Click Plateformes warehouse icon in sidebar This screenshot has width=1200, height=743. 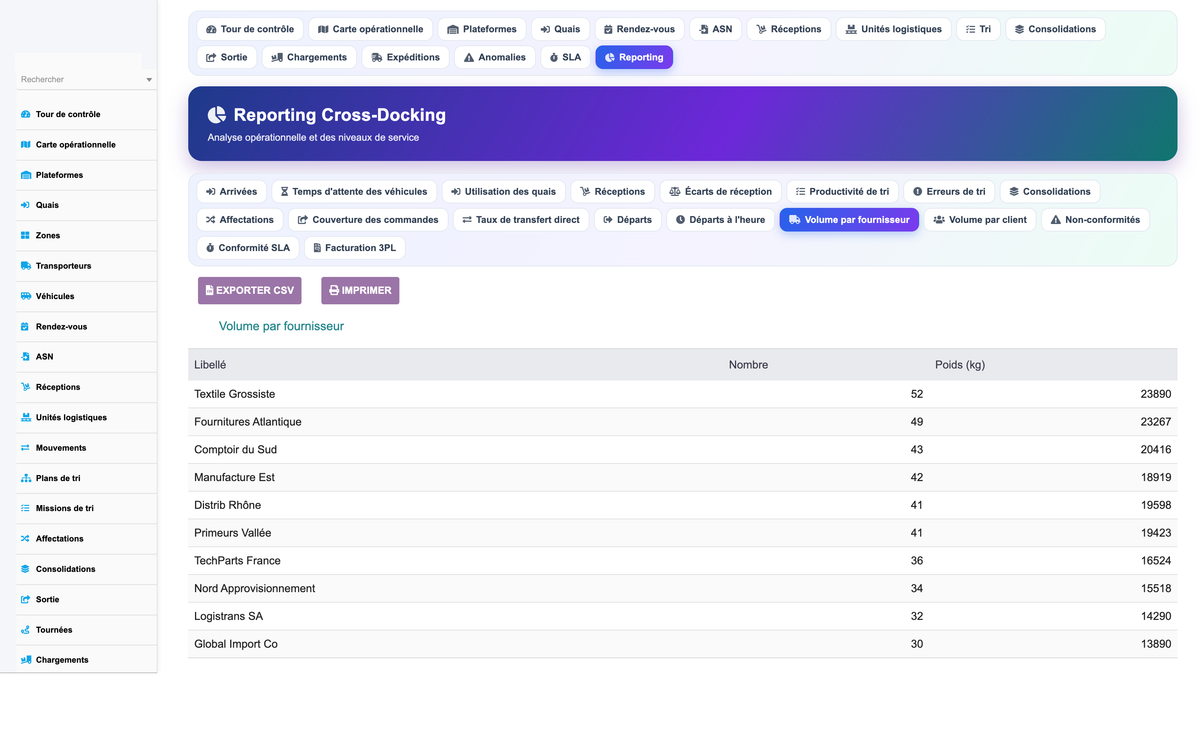pos(26,175)
